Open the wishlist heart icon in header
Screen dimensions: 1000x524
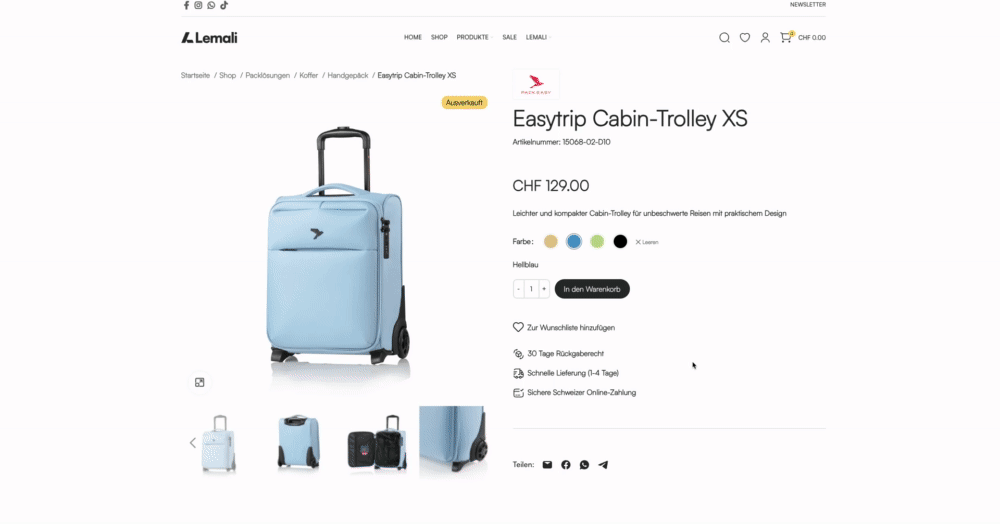click(745, 38)
